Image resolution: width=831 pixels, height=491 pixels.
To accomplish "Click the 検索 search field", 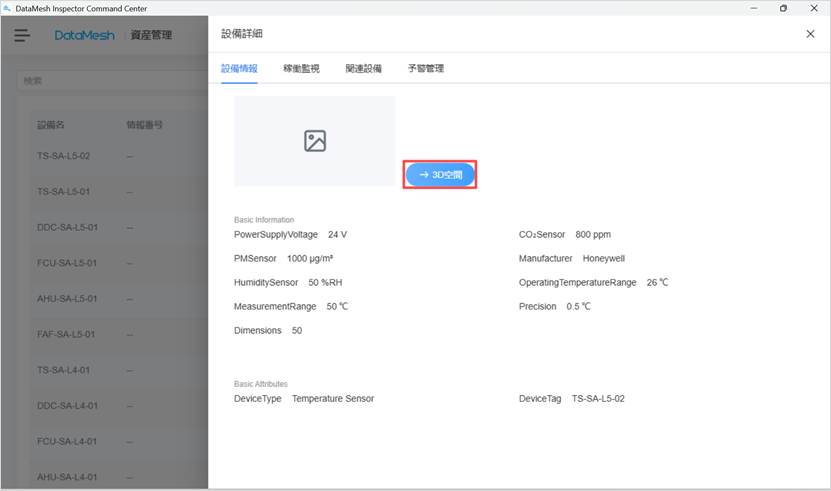I will click(x=110, y=80).
